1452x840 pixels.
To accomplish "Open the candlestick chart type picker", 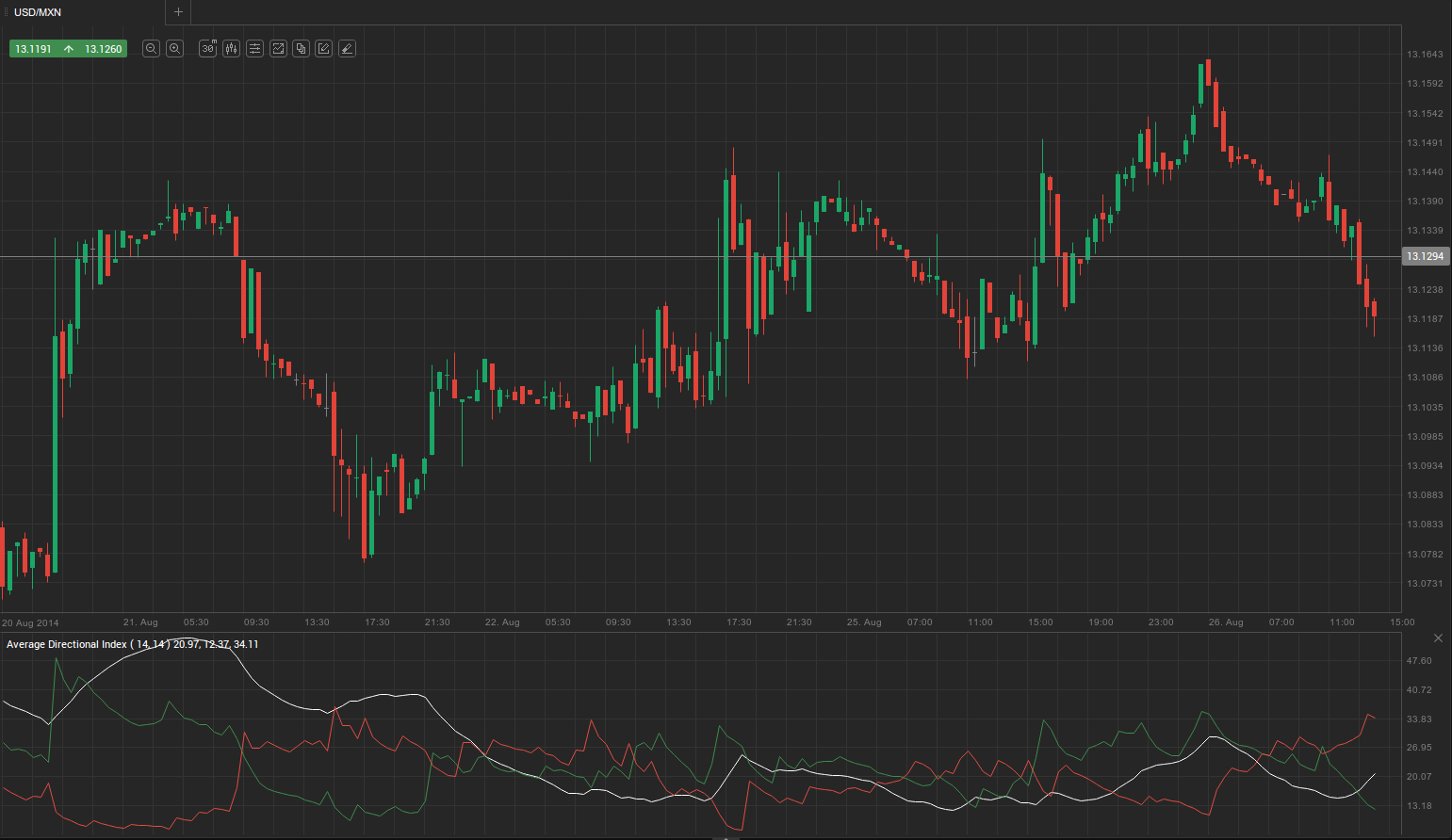I will click(232, 49).
